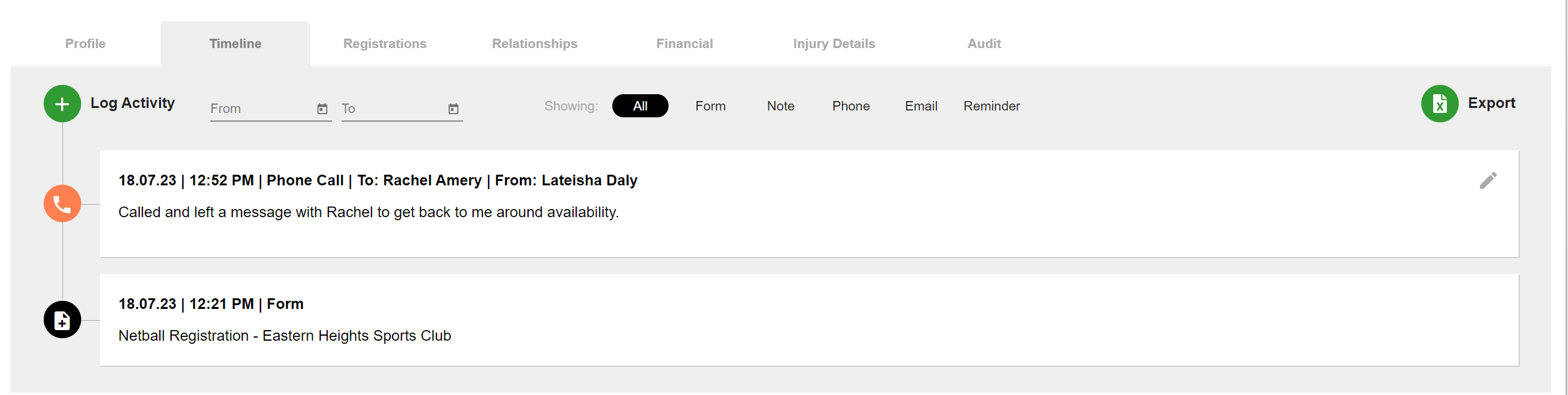Click into the From date field

coord(262,109)
